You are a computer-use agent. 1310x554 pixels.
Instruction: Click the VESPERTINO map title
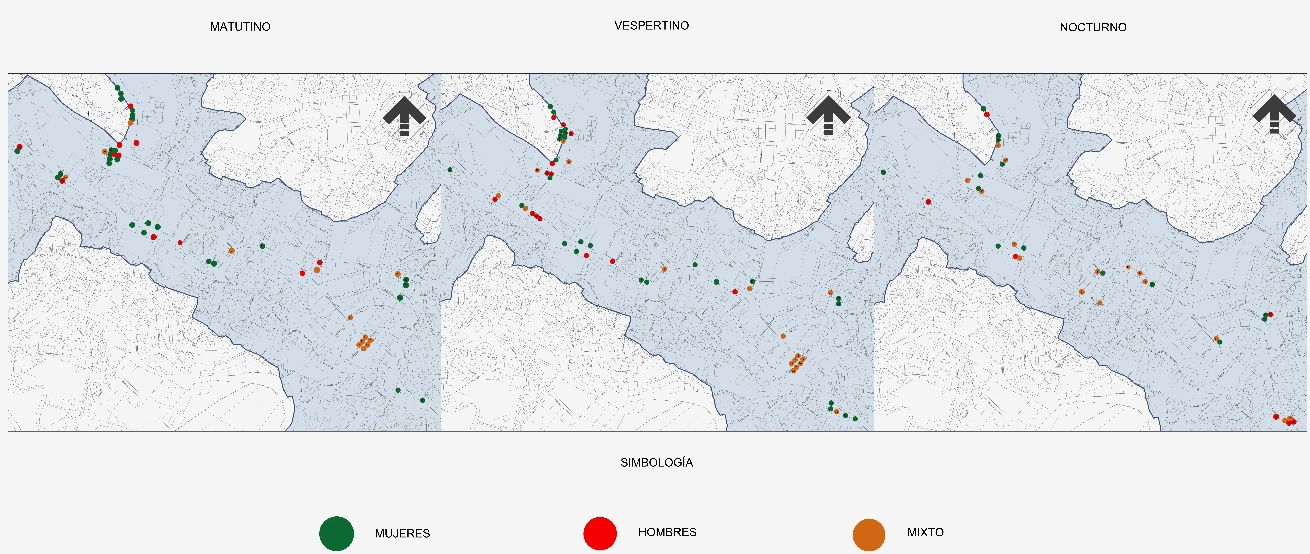tap(651, 25)
